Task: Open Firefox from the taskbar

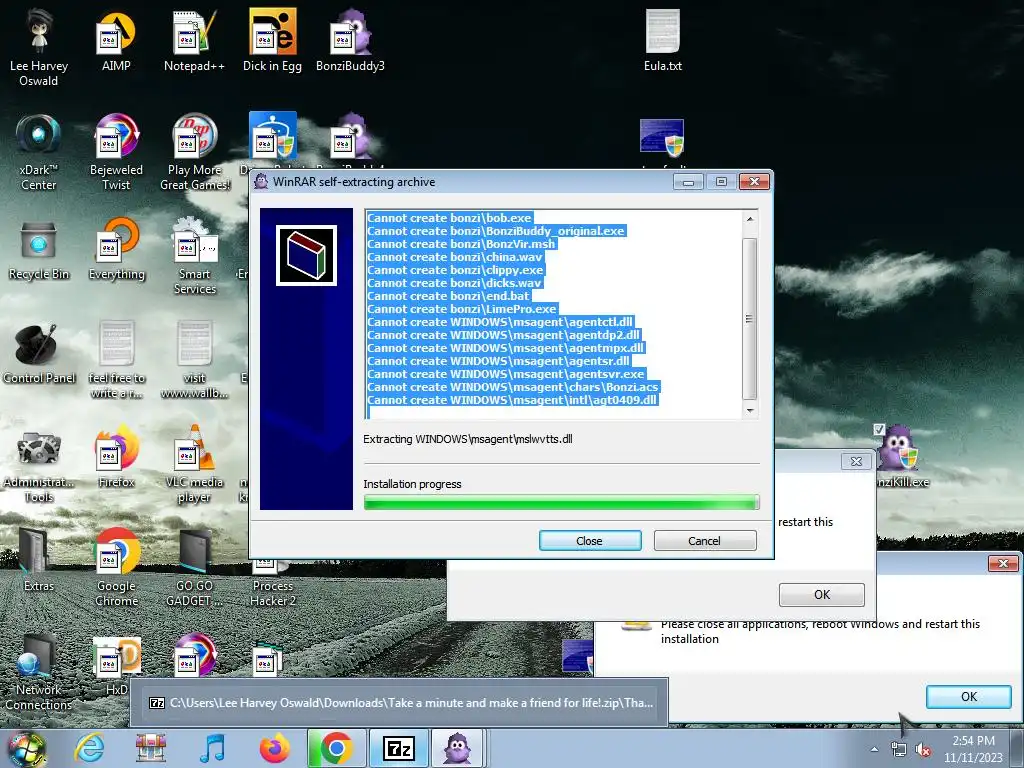Action: click(x=274, y=748)
